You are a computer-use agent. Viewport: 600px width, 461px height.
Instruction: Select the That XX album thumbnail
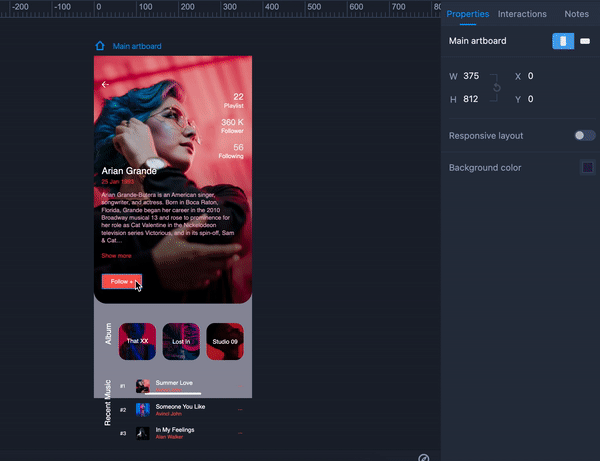(137, 341)
